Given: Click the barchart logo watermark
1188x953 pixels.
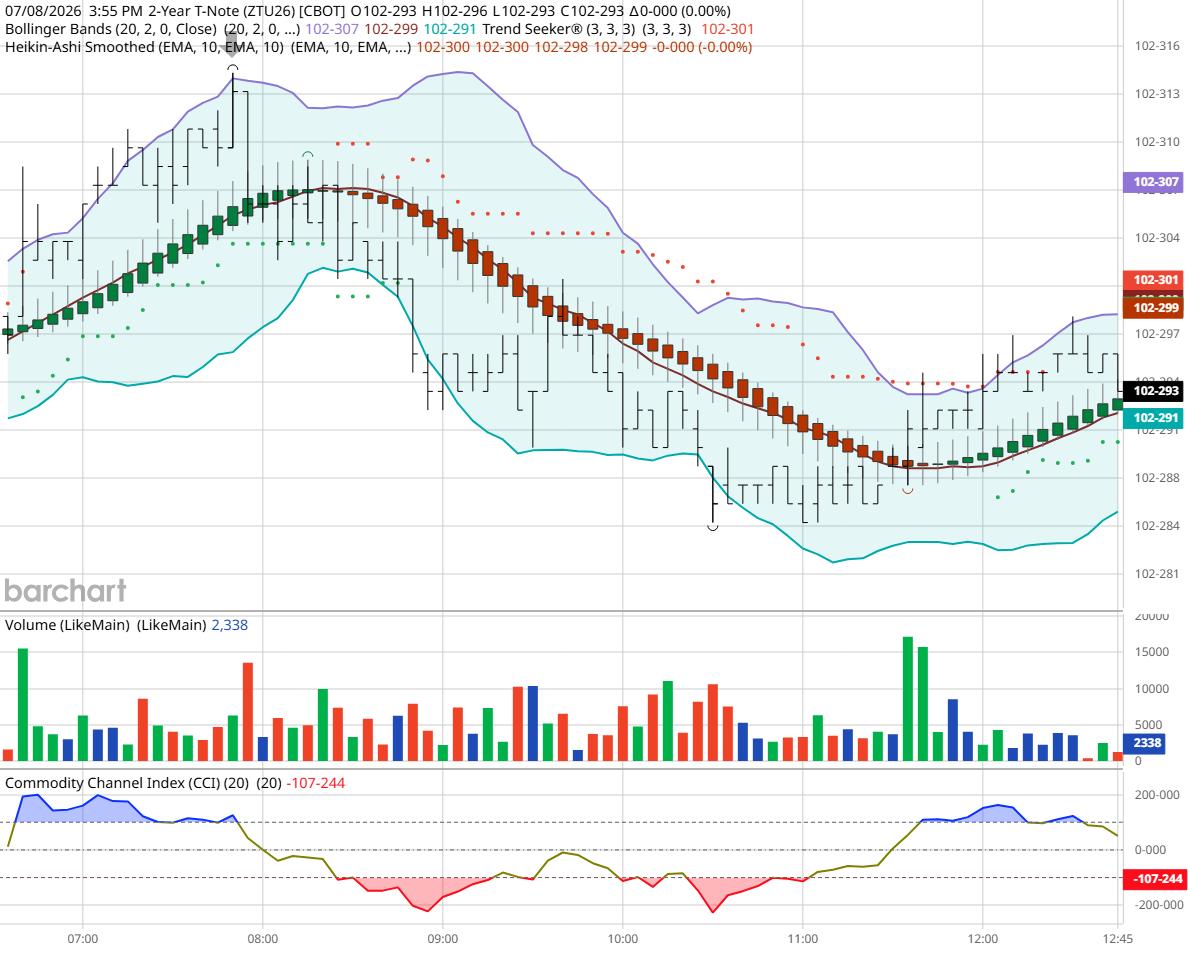Looking at the screenshot, I should (65, 591).
